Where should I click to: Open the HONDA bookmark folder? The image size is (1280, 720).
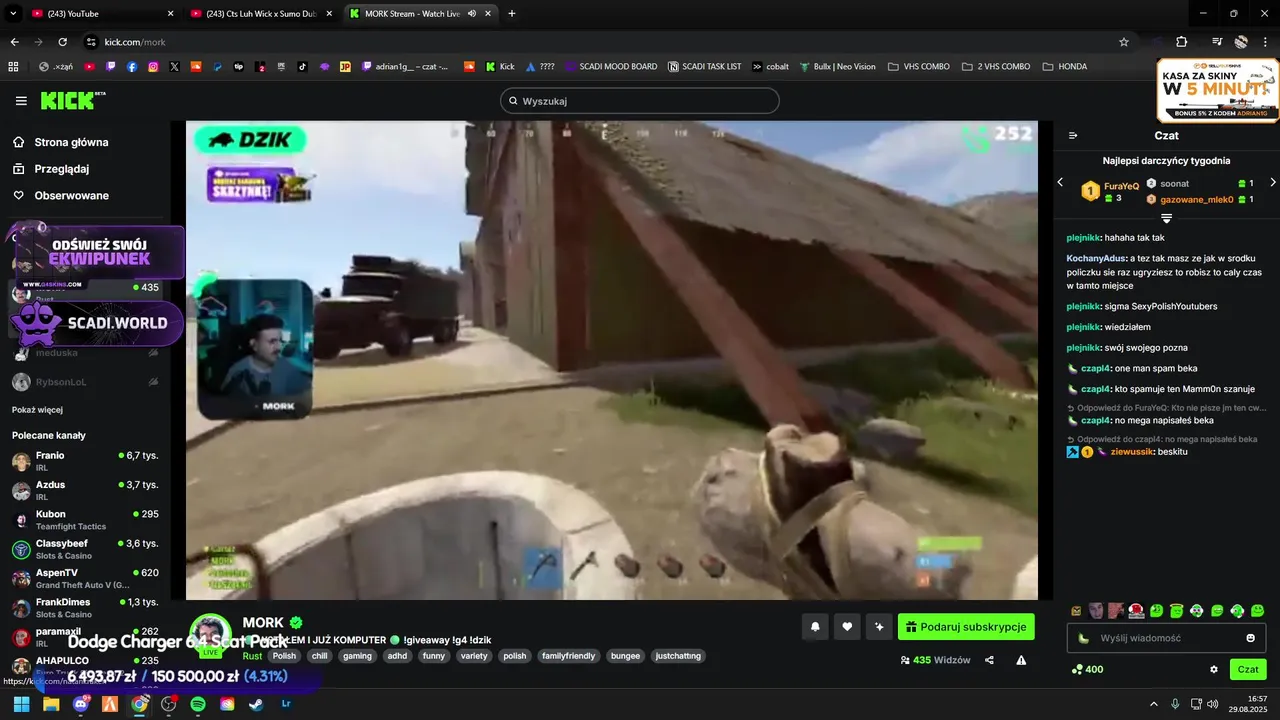pyautogui.click(x=1064, y=67)
